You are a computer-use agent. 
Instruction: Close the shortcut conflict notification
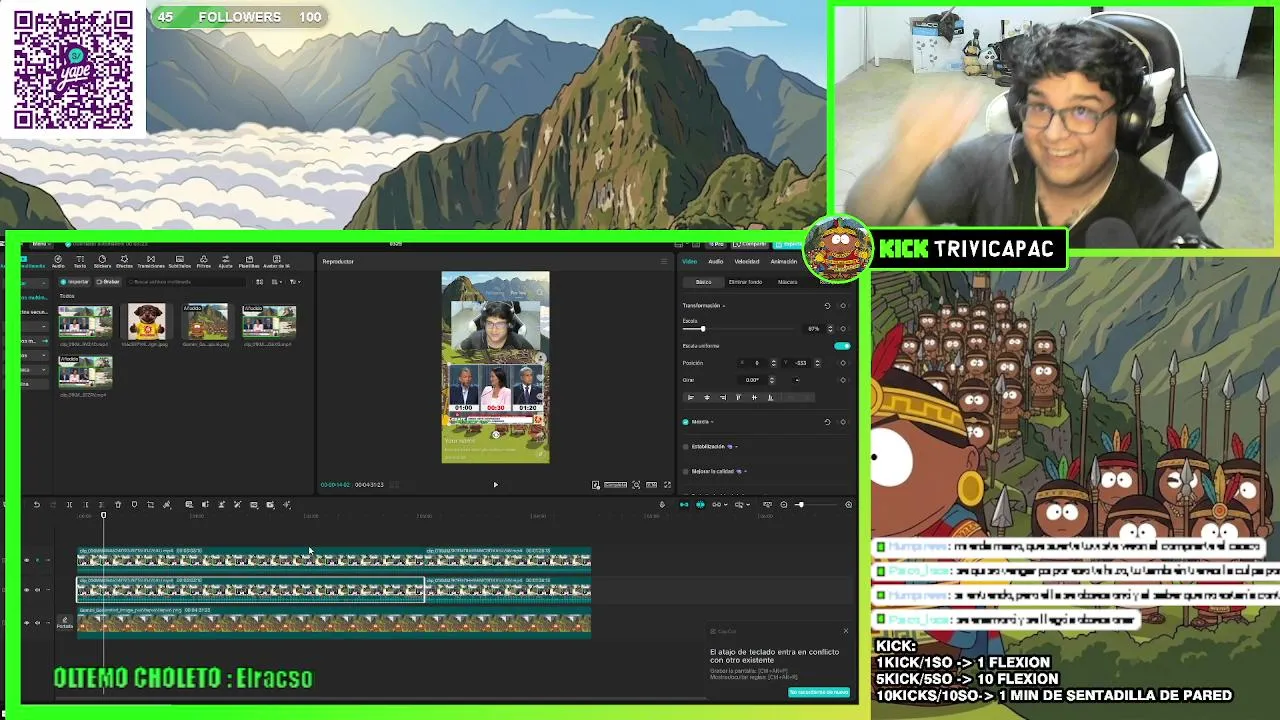pos(845,631)
